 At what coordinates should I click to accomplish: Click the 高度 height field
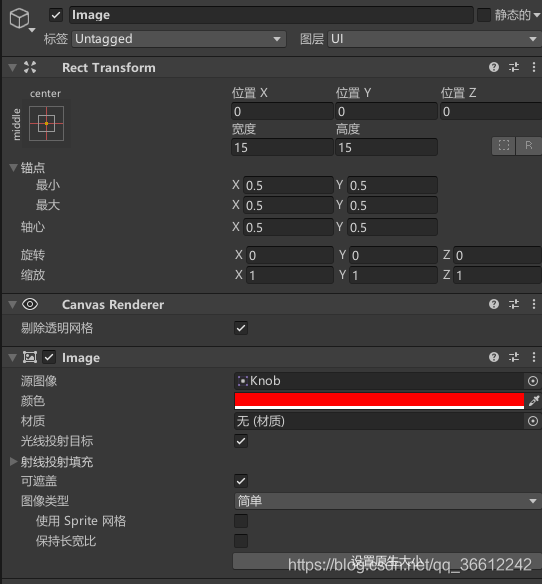386,147
